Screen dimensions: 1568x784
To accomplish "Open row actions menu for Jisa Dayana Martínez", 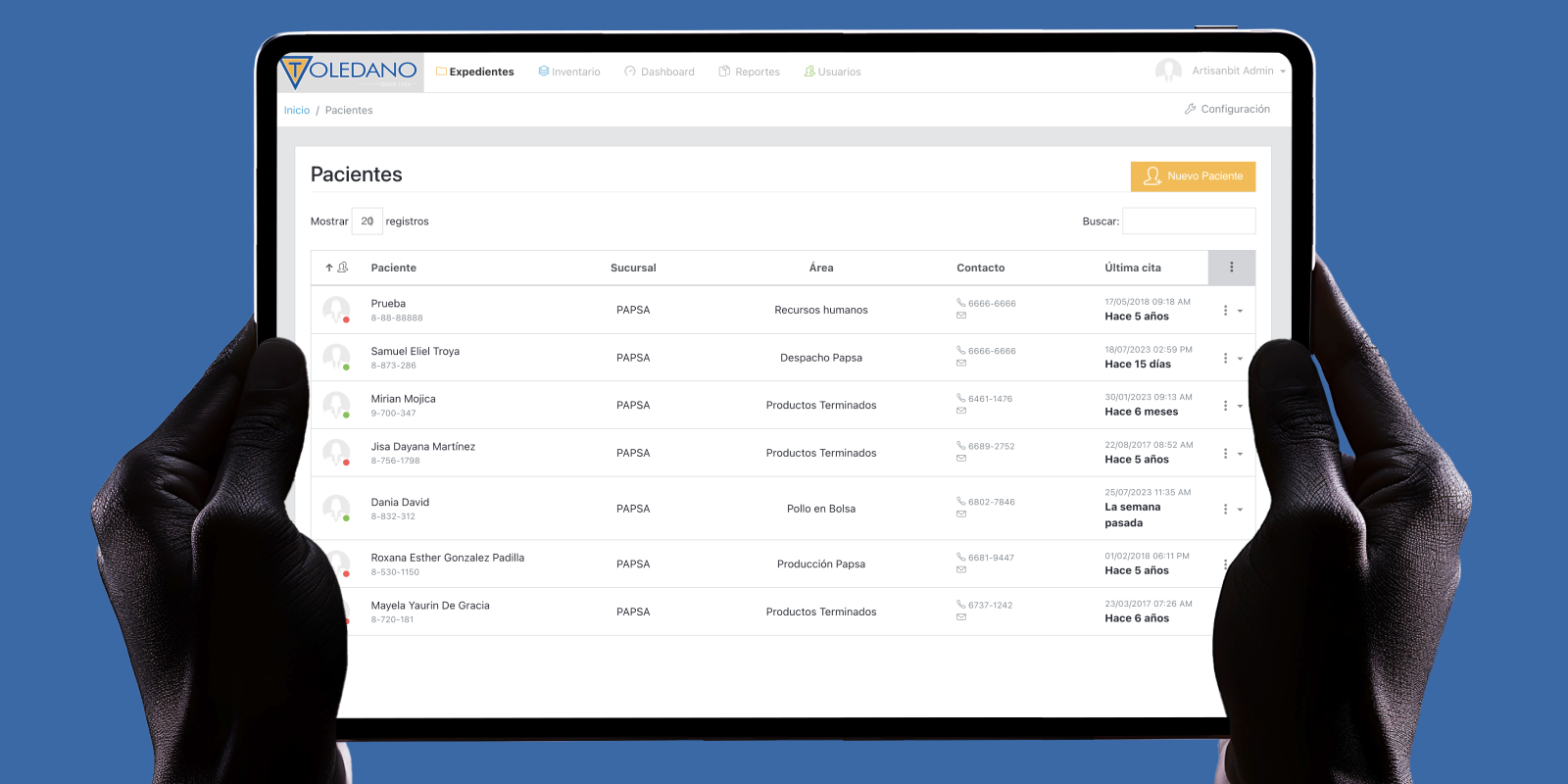I will click(1232, 454).
